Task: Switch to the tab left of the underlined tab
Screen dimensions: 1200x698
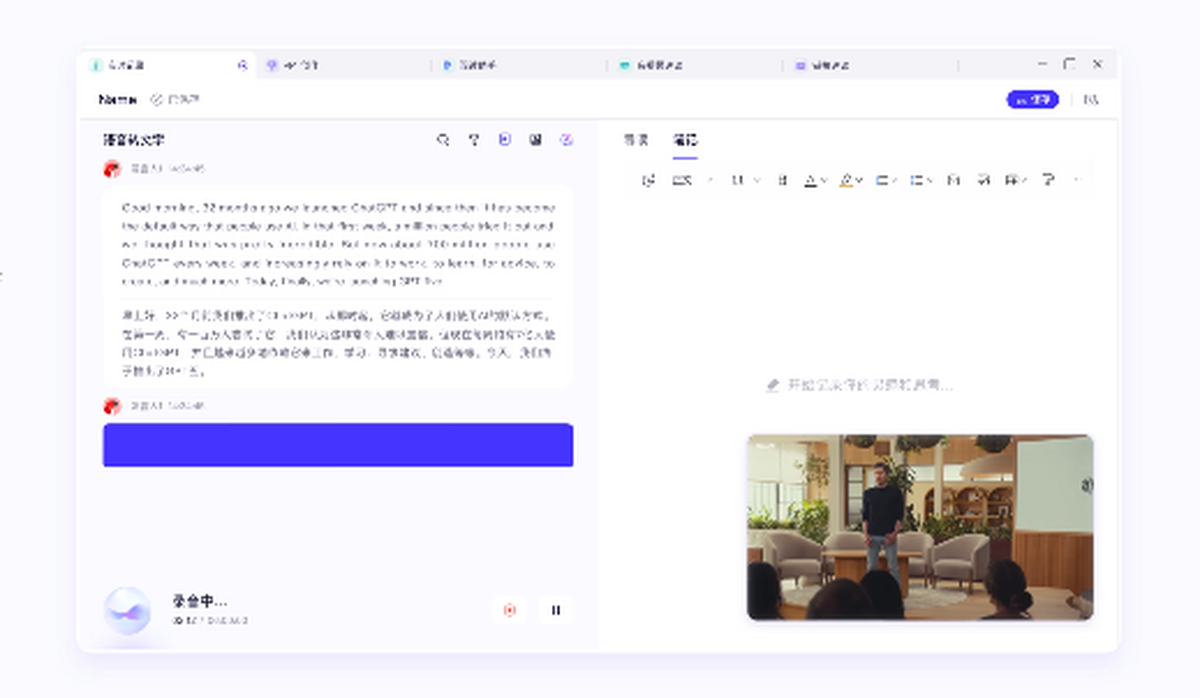Action: pyautogui.click(x=636, y=140)
